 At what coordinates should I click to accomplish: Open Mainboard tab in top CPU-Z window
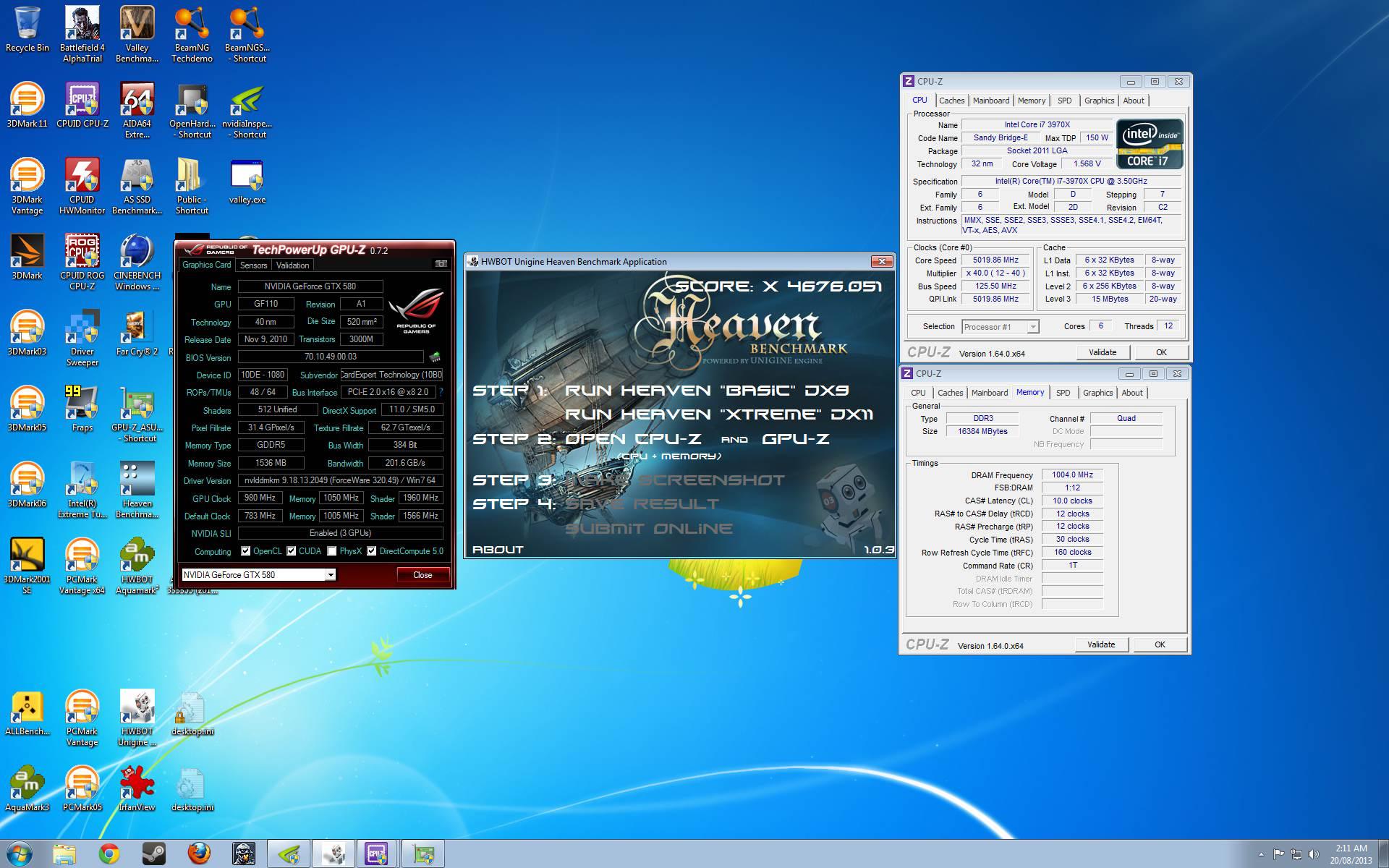coord(990,101)
